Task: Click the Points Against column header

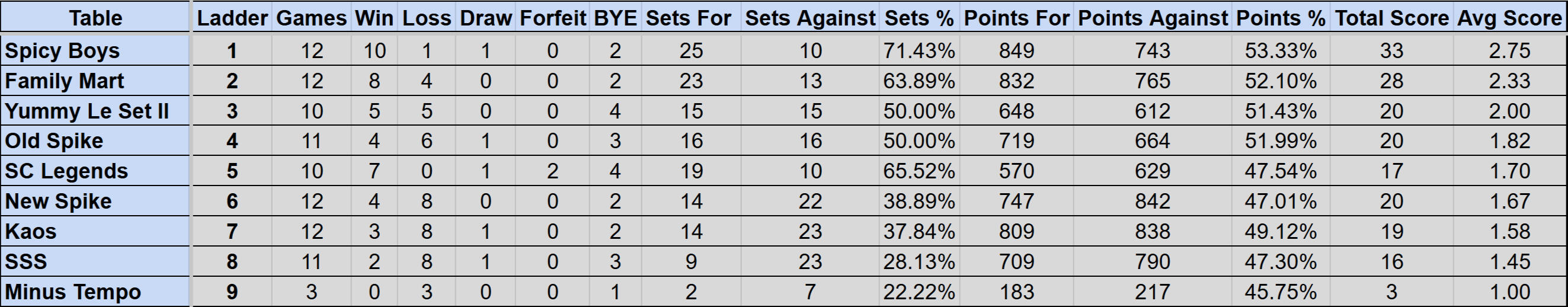Action: point(1153,18)
